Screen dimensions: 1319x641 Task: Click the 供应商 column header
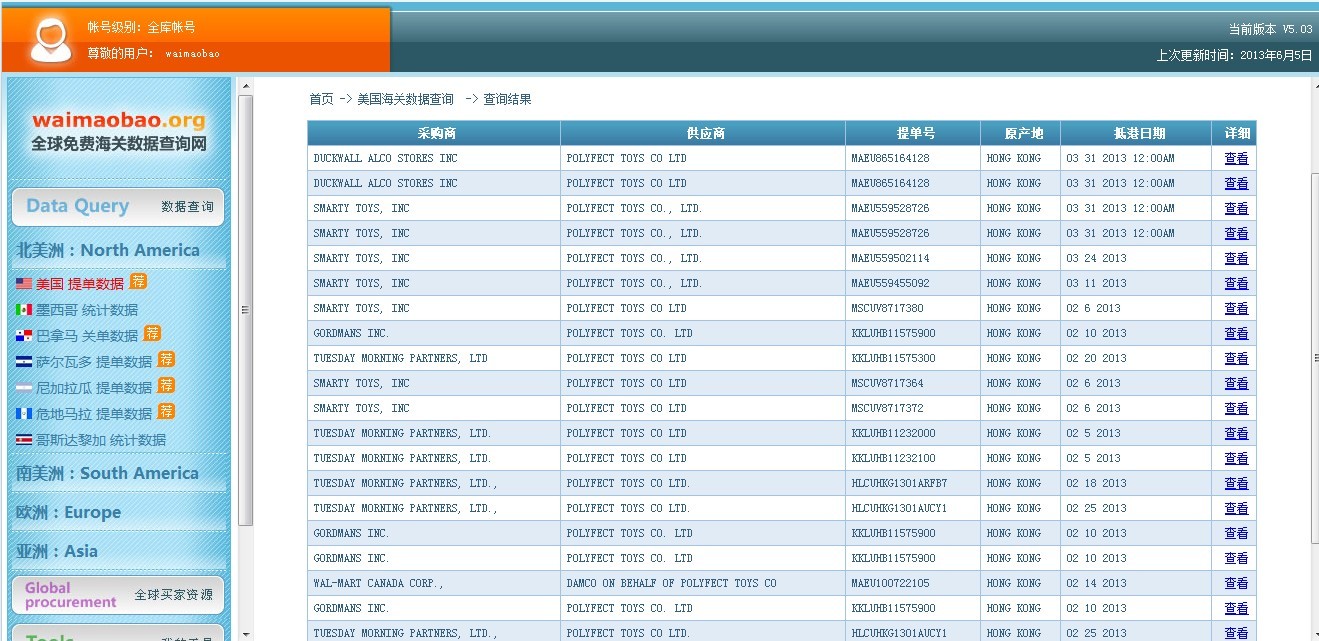pos(703,133)
